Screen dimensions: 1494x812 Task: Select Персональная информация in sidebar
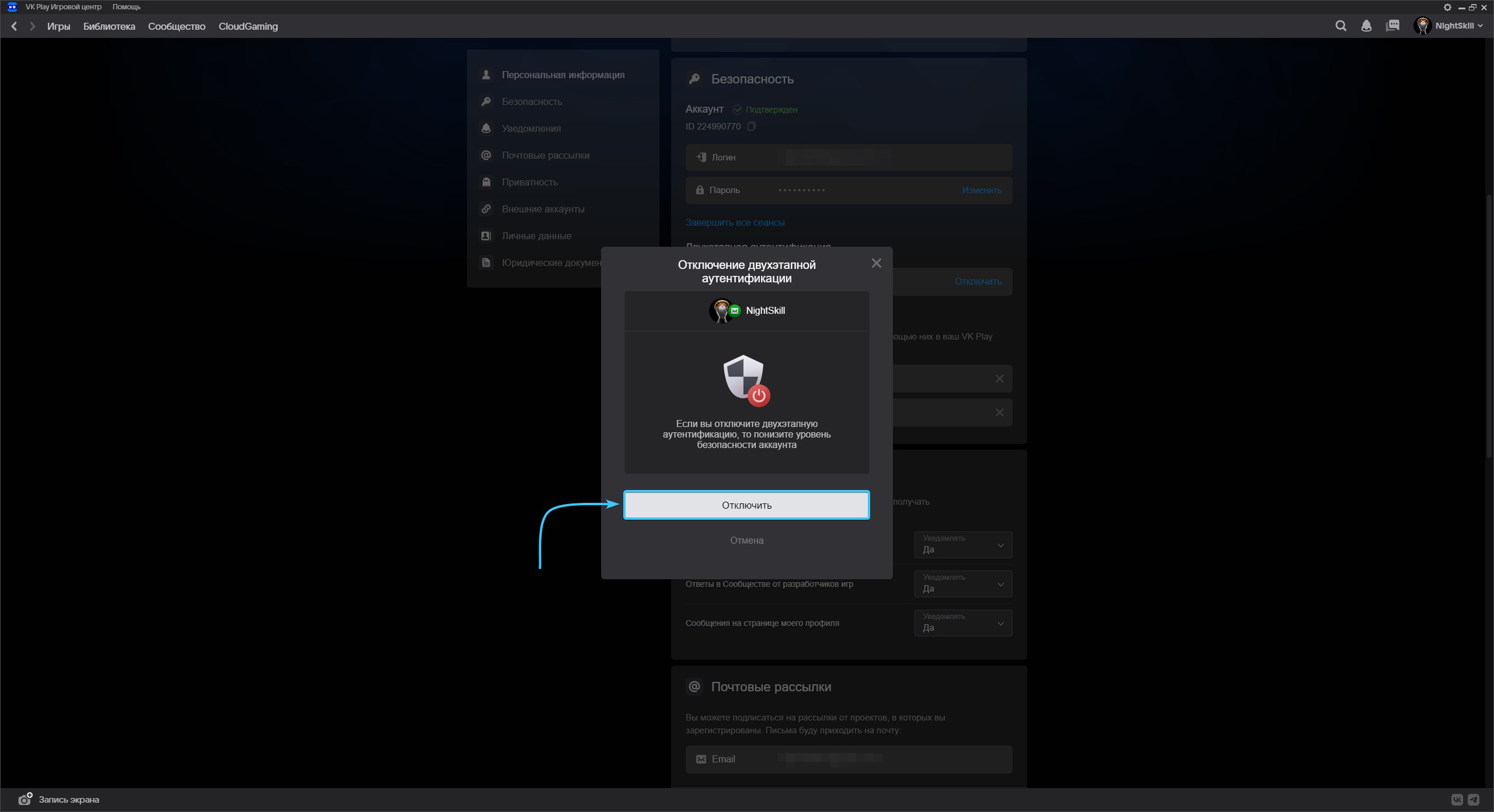point(563,75)
